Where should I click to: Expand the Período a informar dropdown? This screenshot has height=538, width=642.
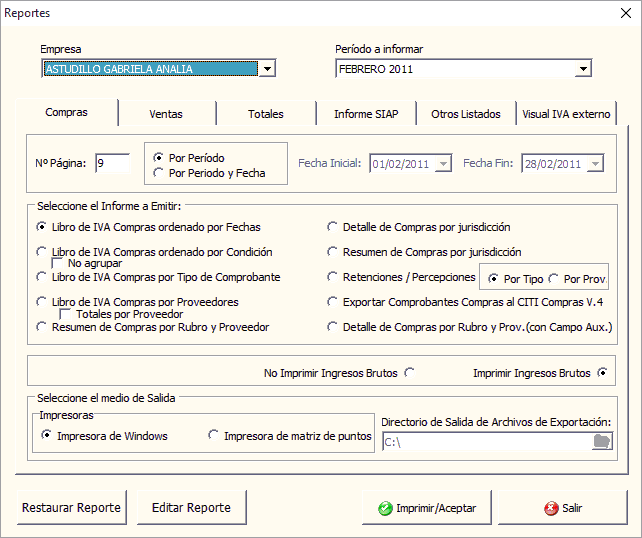point(583,69)
